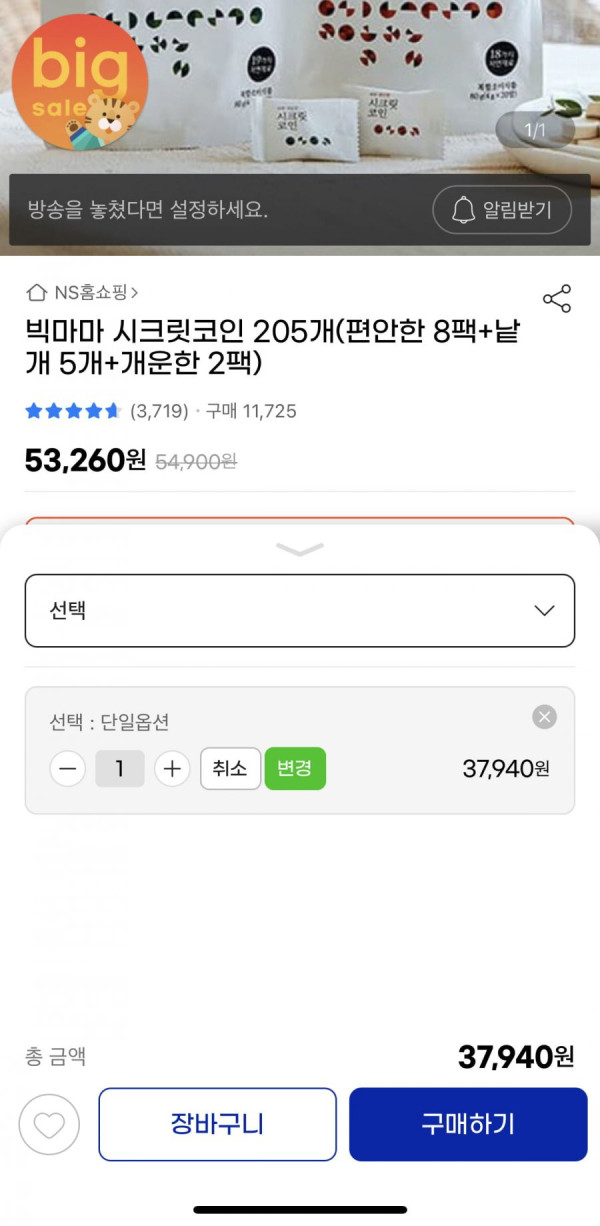The image size is (600, 1226).
Task: Tap the share icon beside product title
Action: 556,298
